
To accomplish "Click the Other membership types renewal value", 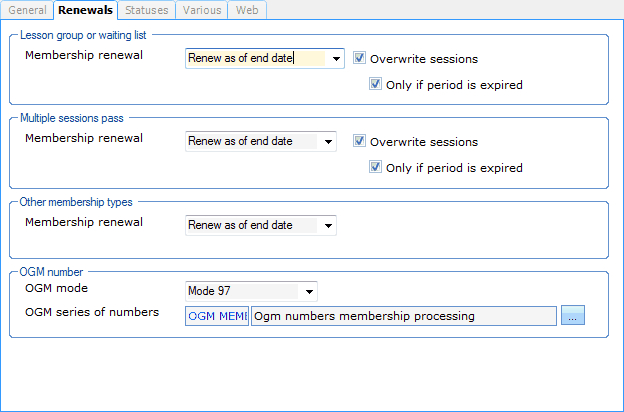I will pyautogui.click(x=252, y=226).
